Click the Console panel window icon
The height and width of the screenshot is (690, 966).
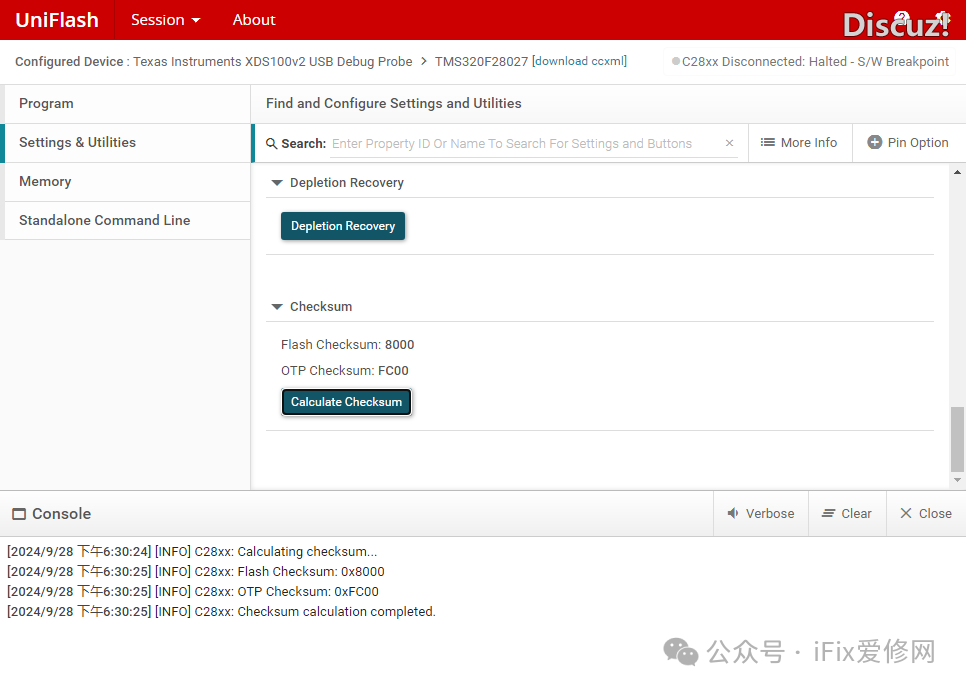[x=19, y=514]
